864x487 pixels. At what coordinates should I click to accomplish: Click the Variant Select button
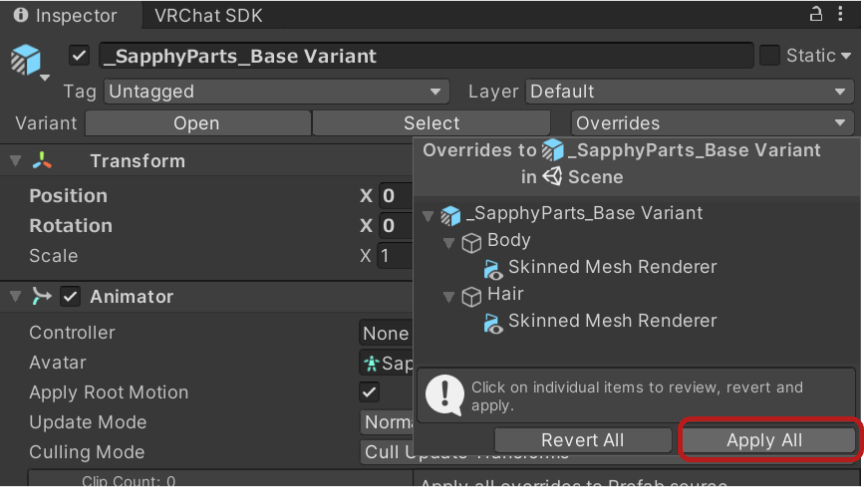(x=431, y=123)
